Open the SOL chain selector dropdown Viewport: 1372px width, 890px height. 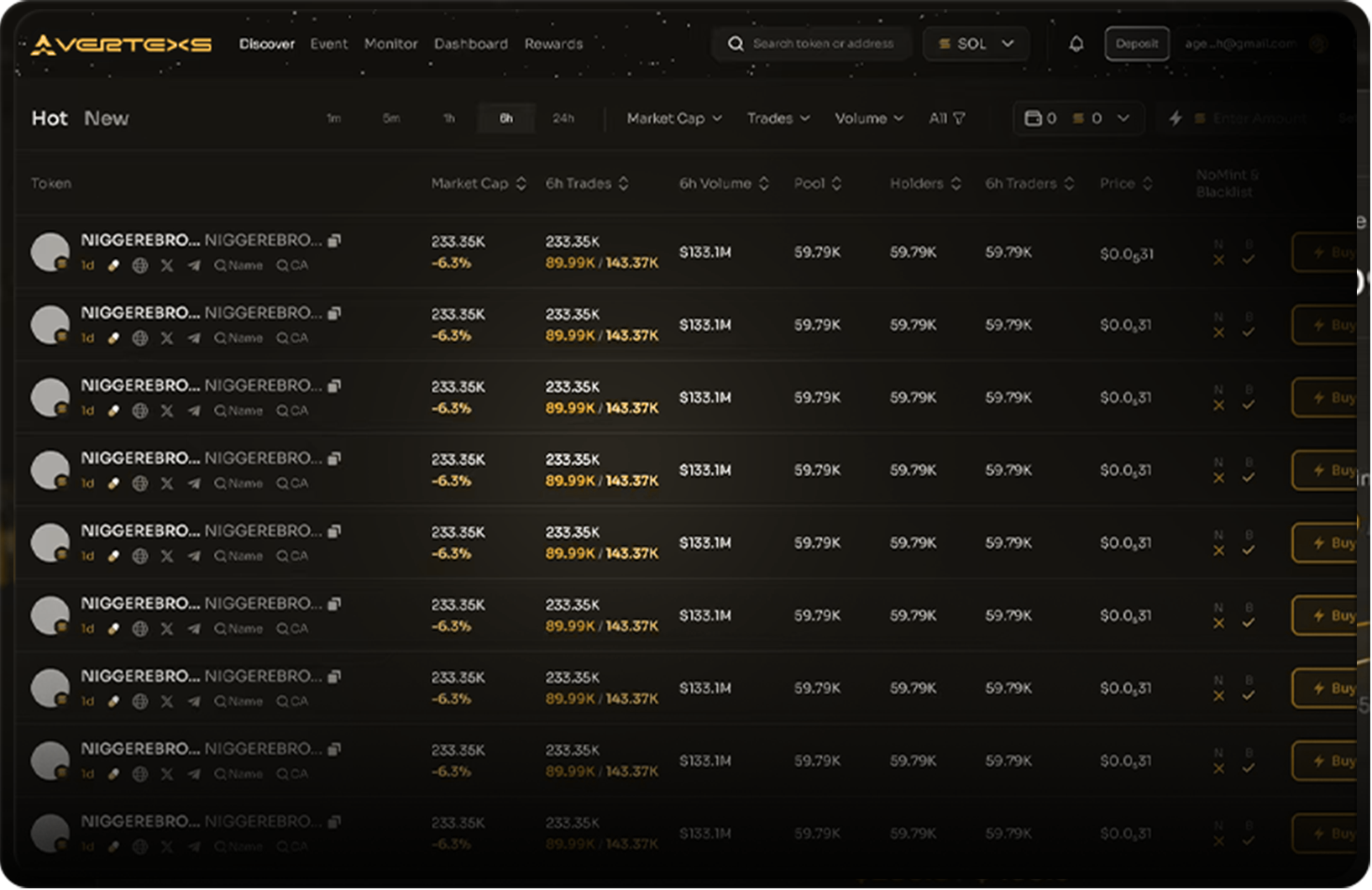pyautogui.click(x=975, y=44)
